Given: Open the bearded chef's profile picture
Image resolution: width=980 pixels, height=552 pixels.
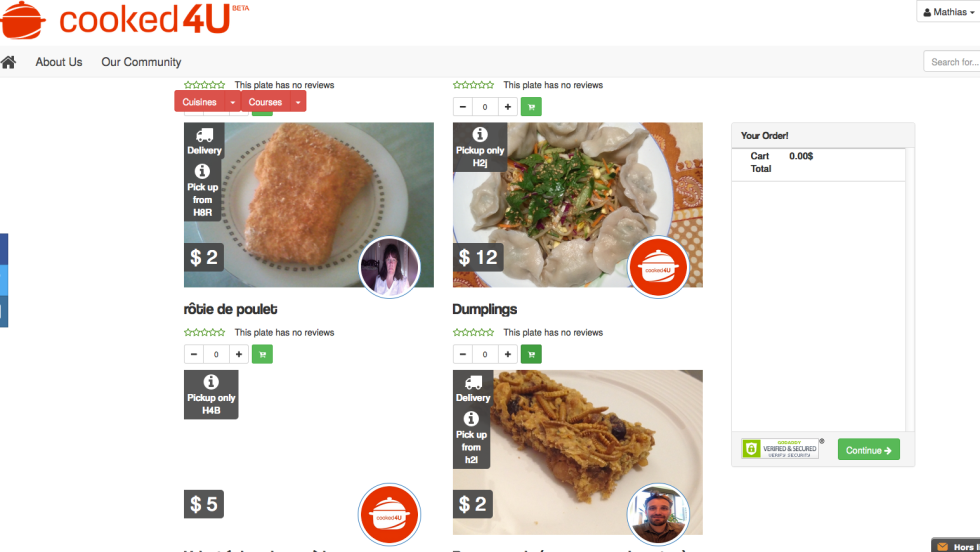Looking at the screenshot, I should (658, 514).
